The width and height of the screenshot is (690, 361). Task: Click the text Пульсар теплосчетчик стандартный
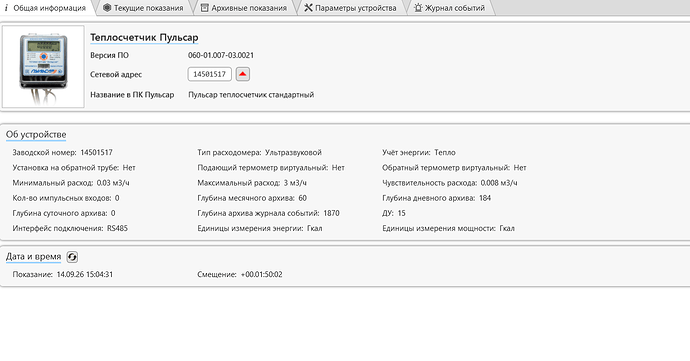pyautogui.click(x=251, y=95)
